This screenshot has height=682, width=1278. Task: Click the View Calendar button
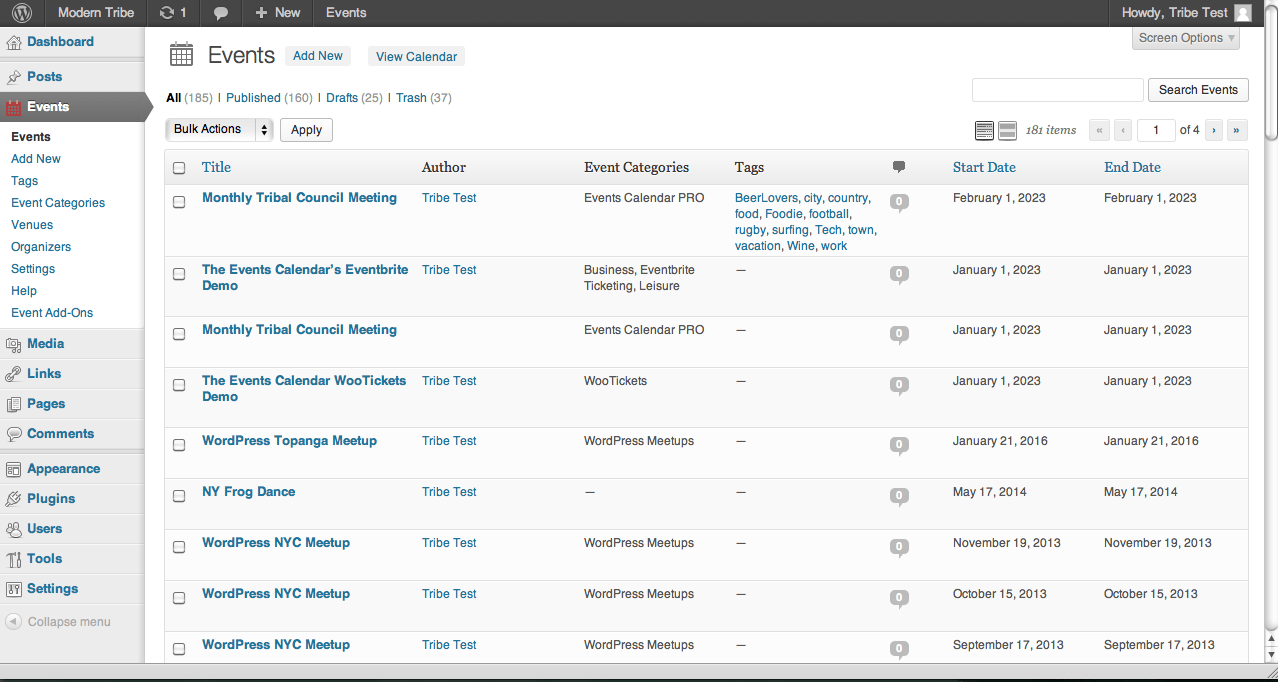coord(417,57)
